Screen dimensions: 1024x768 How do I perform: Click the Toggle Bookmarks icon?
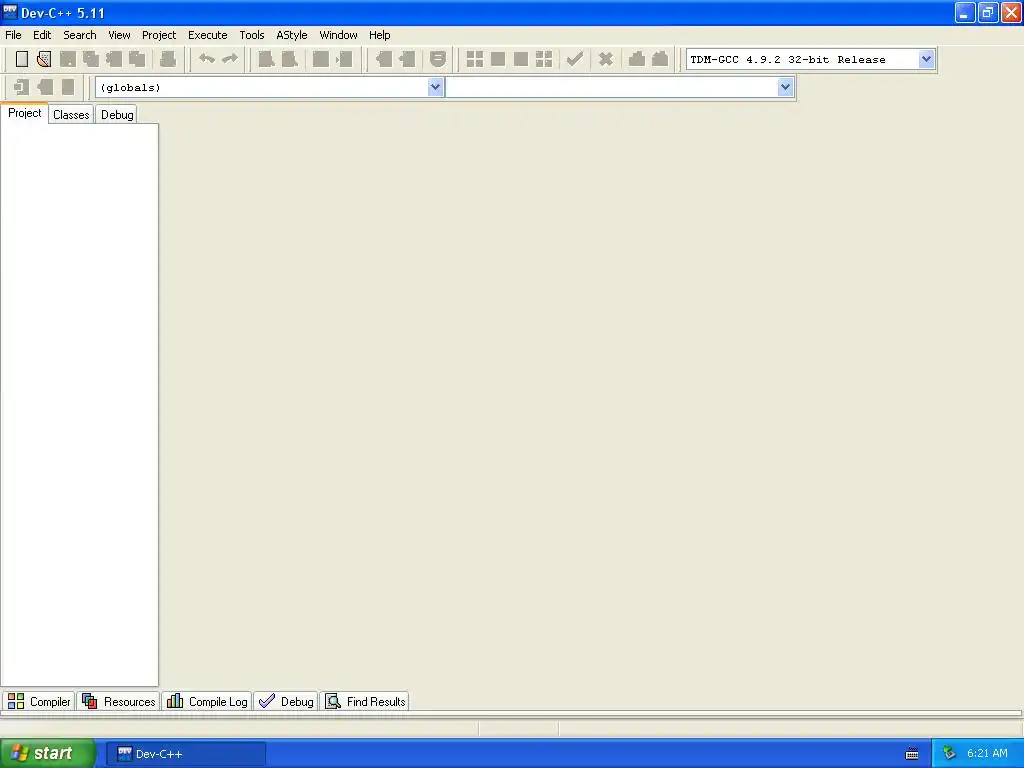click(45, 87)
